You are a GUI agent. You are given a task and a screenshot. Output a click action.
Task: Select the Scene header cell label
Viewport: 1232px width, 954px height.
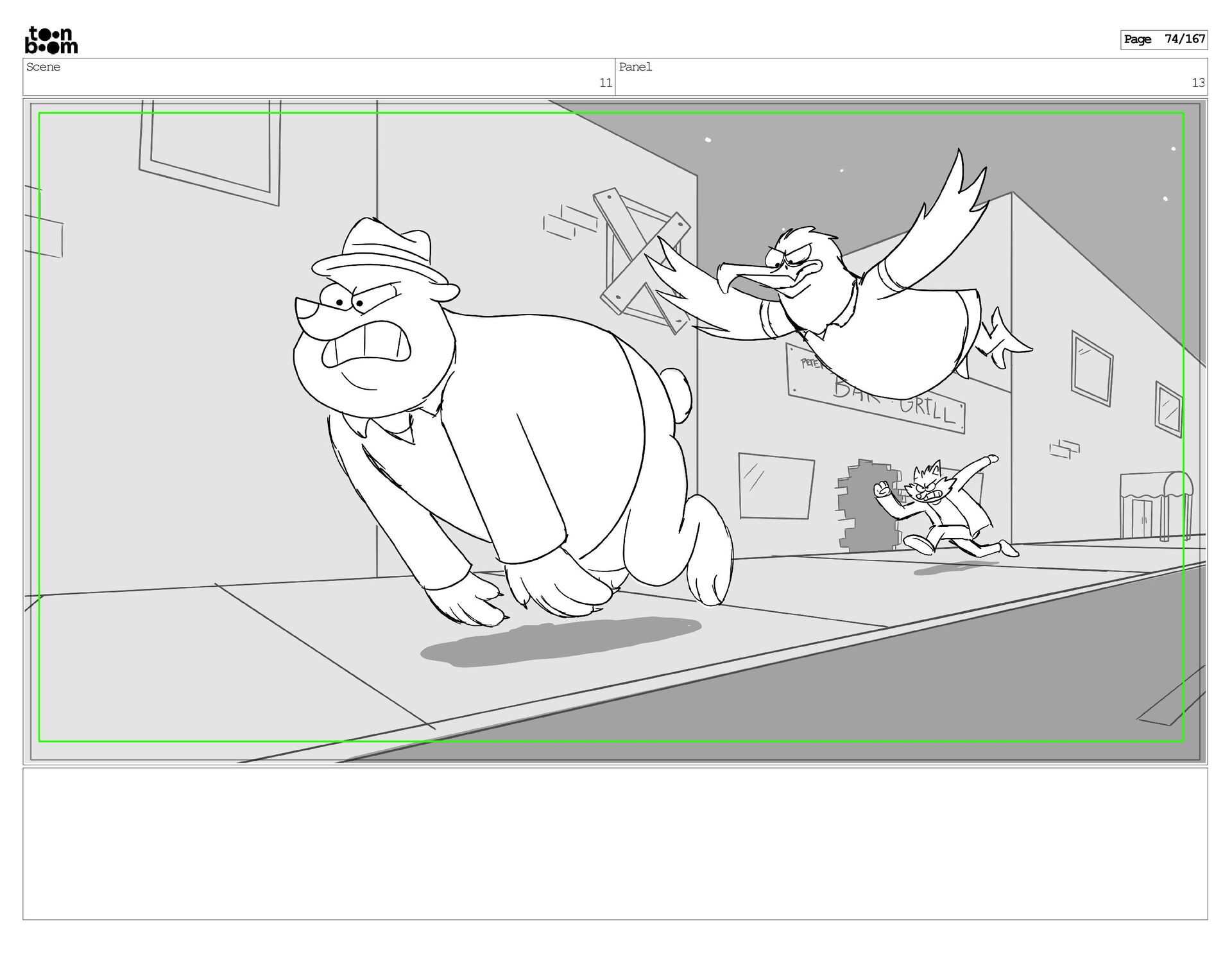[44, 67]
